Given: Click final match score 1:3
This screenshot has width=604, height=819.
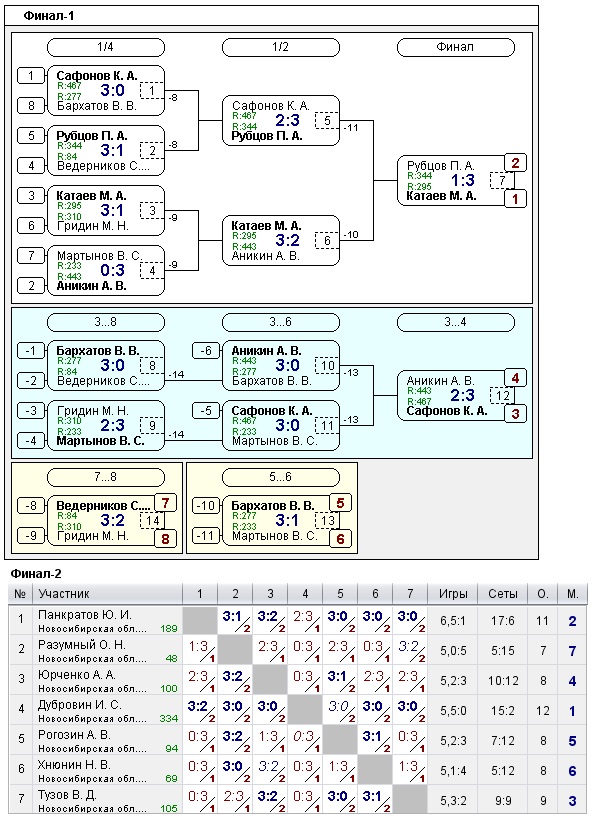Looking at the screenshot, I should pyautogui.click(x=462, y=181).
